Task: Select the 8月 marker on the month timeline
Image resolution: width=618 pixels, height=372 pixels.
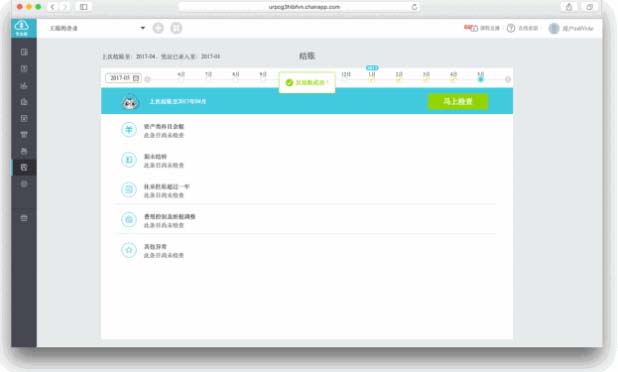Action: point(236,76)
